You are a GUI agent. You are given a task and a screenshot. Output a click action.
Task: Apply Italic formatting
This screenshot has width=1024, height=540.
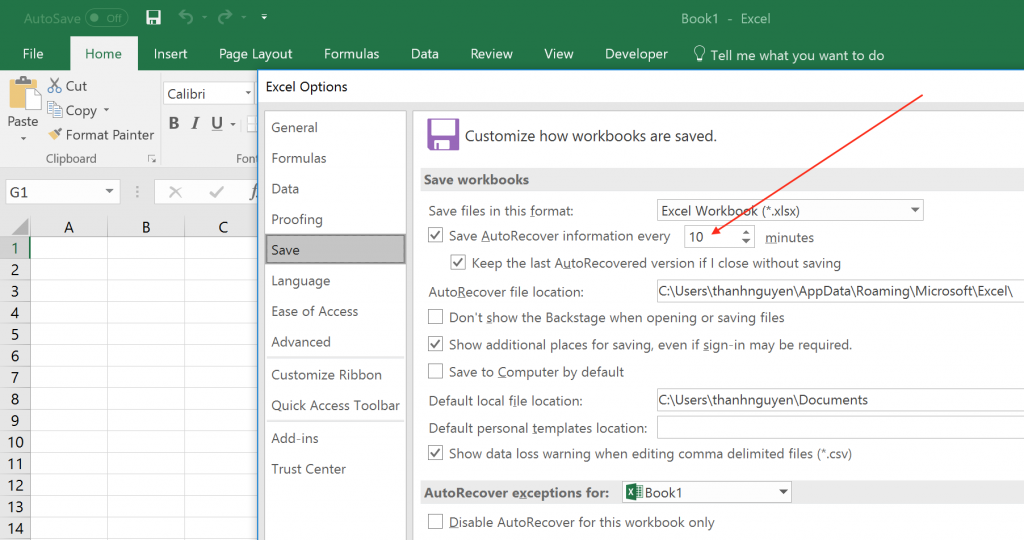pos(195,123)
